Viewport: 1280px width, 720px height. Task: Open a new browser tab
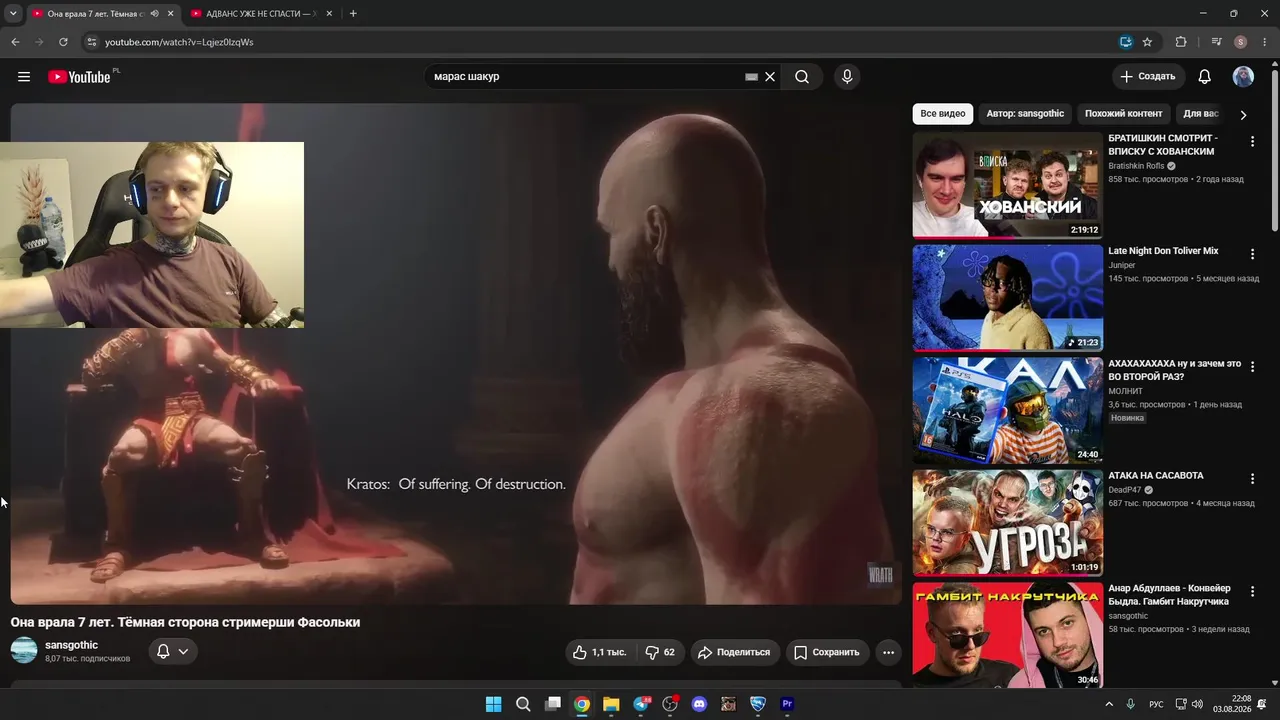(353, 14)
